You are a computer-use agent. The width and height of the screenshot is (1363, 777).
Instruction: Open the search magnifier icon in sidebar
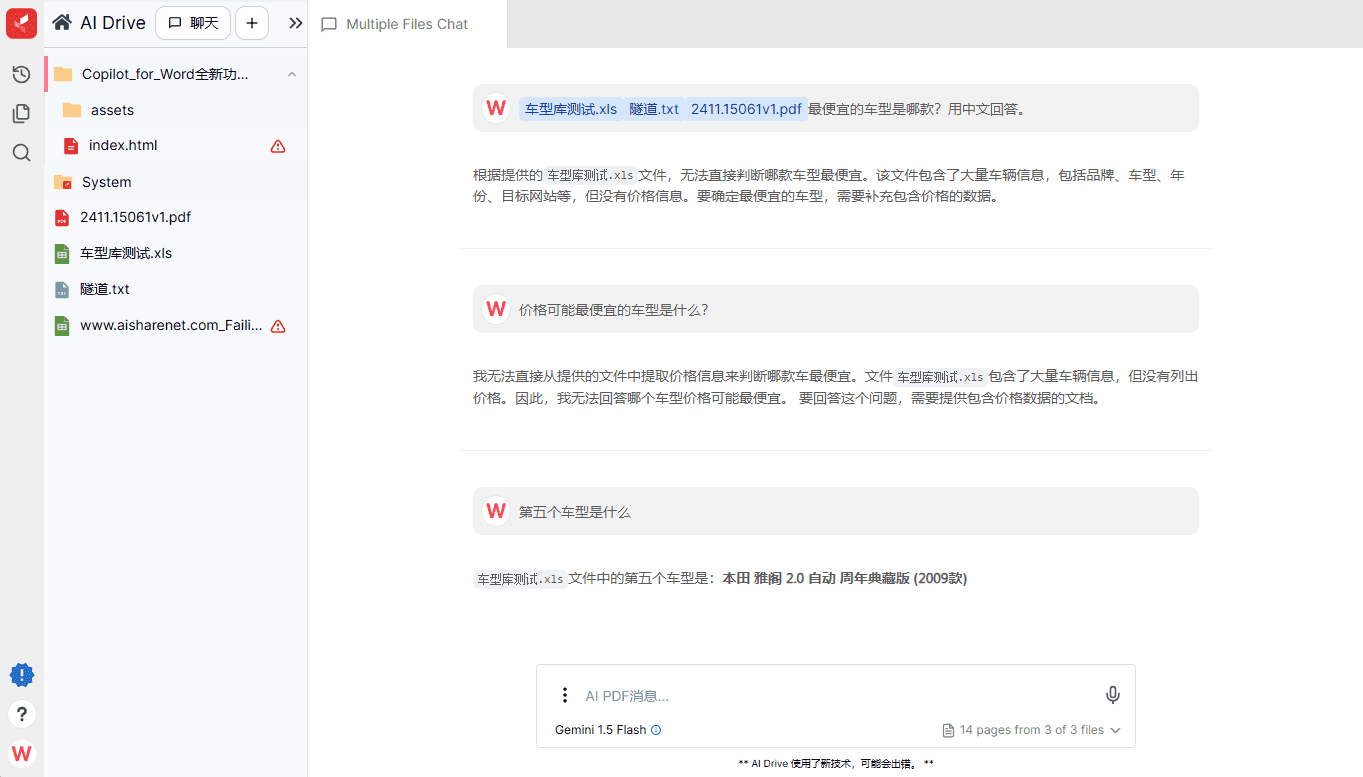[x=21, y=153]
